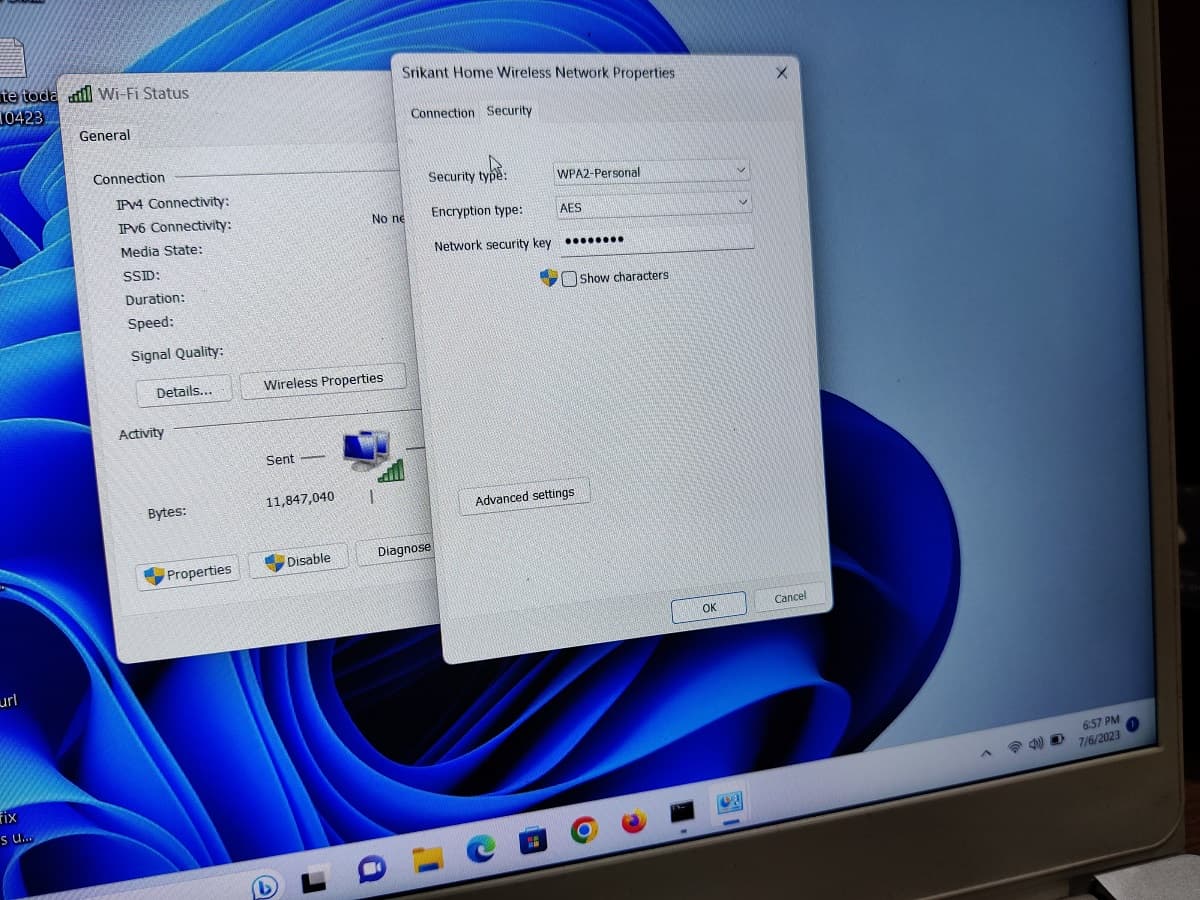The width and height of the screenshot is (1200, 900).
Task: Switch to the Command Prompt taskbar icon
Action: 682,811
